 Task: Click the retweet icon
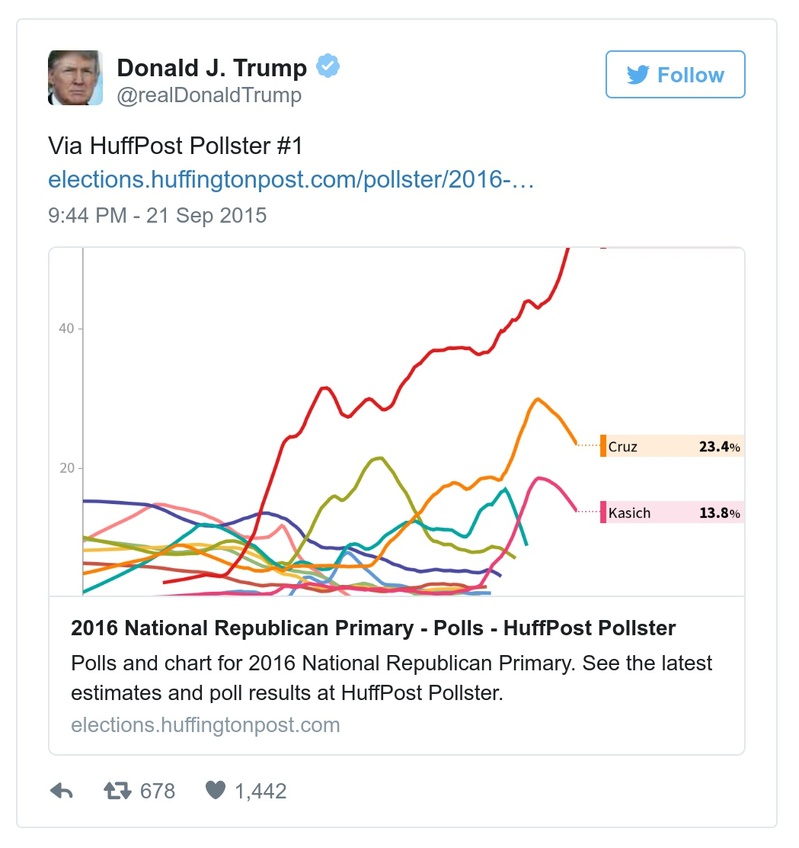coord(119,790)
